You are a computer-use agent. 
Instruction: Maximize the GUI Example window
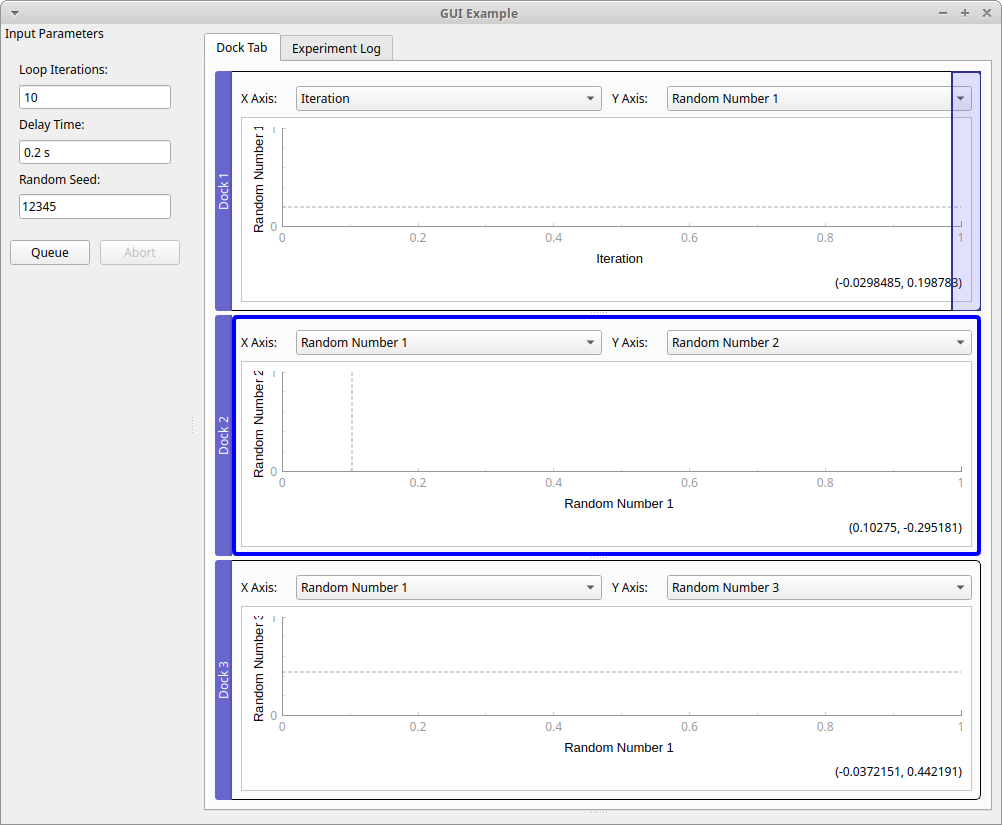coord(965,13)
